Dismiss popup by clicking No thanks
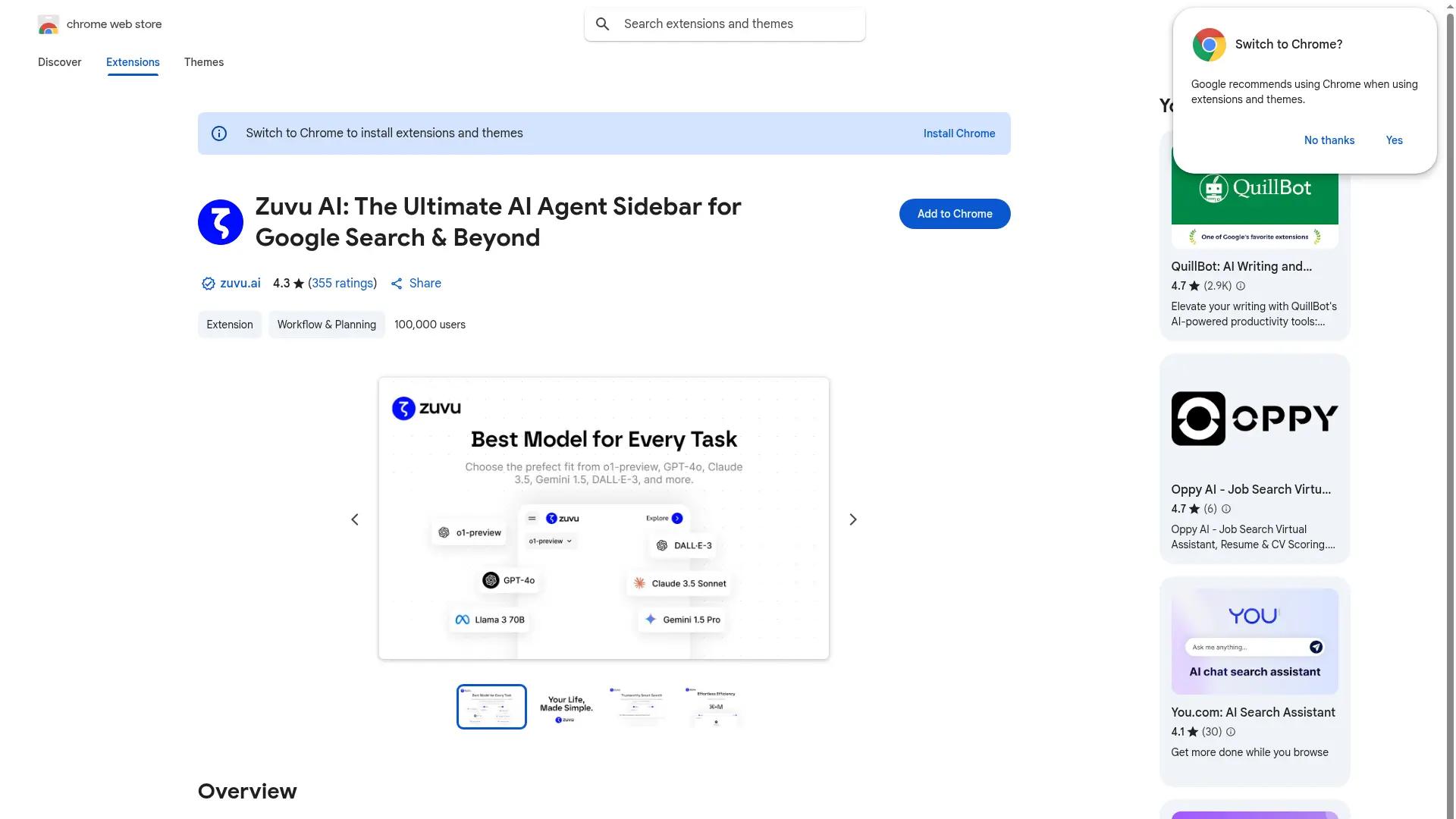The height and width of the screenshot is (819, 1456). pyautogui.click(x=1329, y=140)
